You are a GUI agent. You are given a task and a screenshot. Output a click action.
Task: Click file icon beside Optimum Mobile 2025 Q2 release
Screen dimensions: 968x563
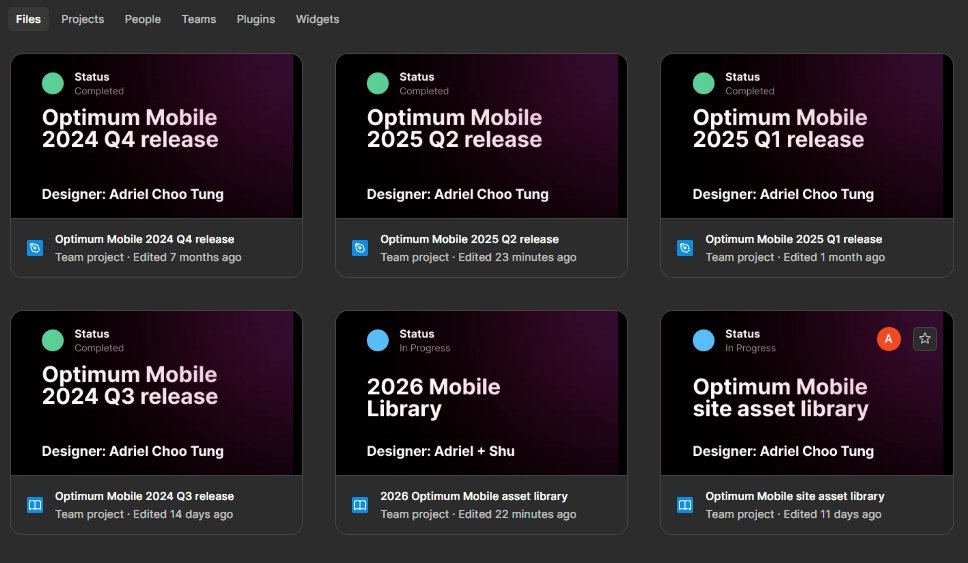pyautogui.click(x=360, y=248)
